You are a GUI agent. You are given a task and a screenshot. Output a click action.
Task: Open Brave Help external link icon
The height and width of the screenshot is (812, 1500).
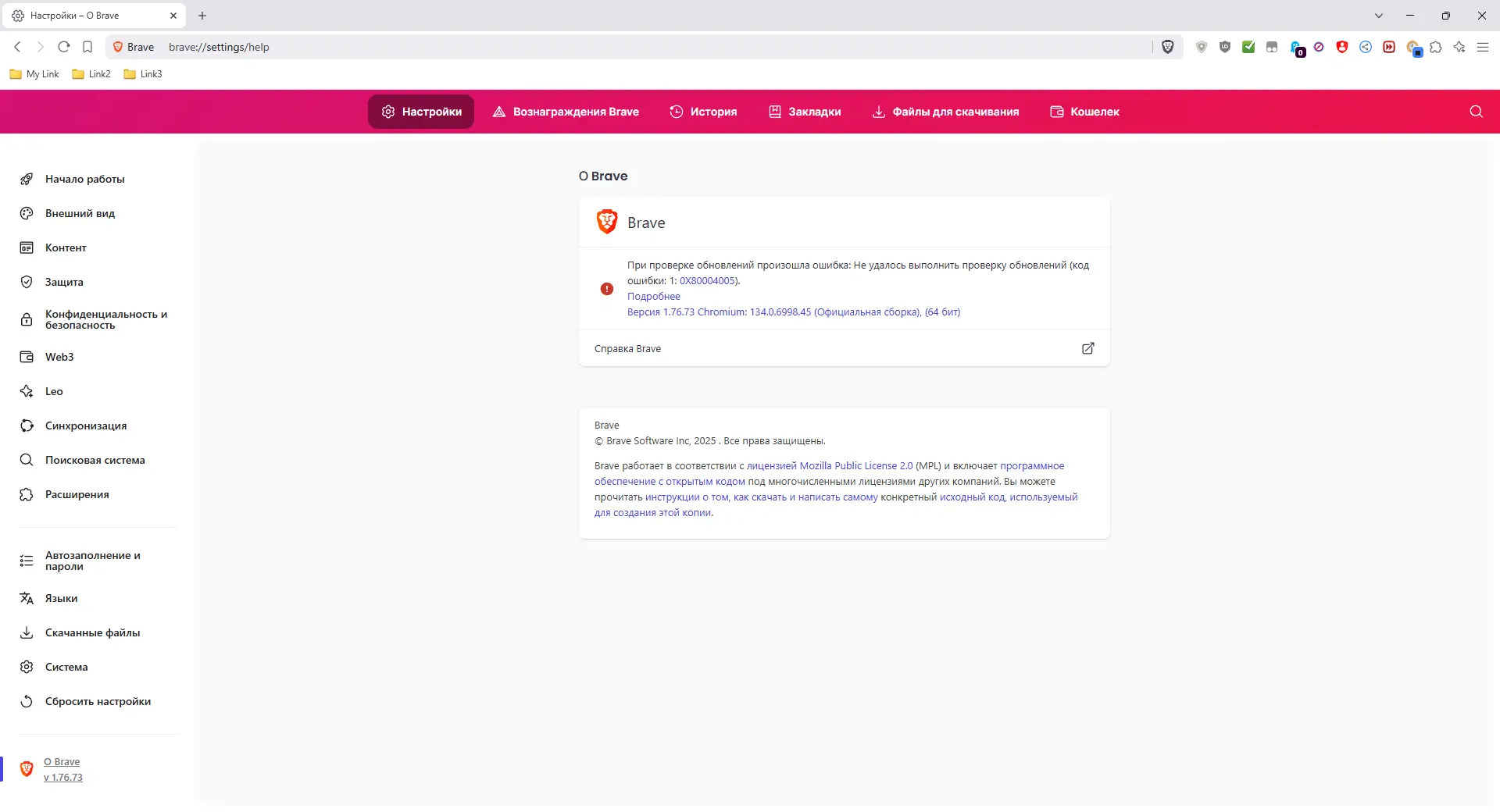(x=1088, y=348)
